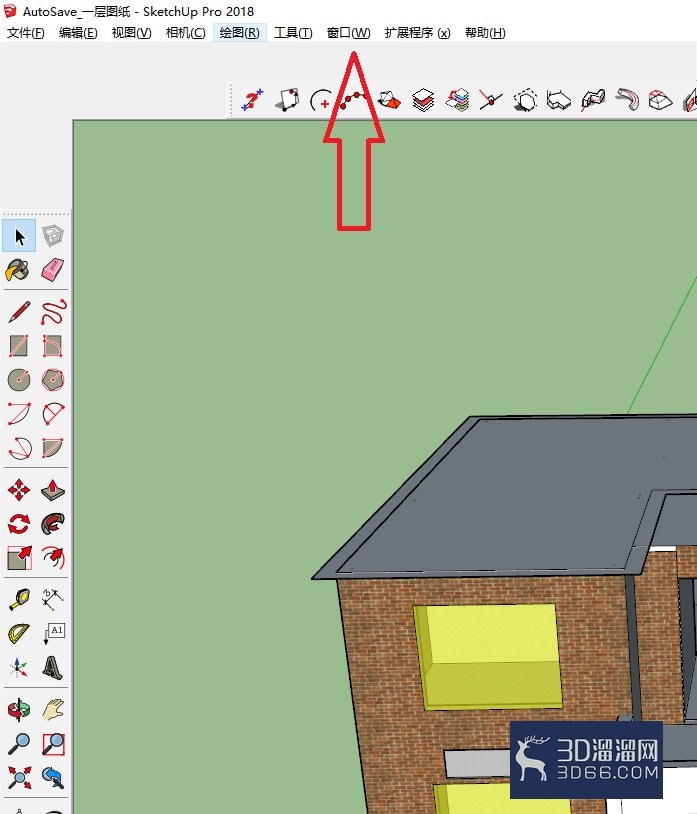
Task: Activate the pencil Line tool
Action: click(x=19, y=312)
